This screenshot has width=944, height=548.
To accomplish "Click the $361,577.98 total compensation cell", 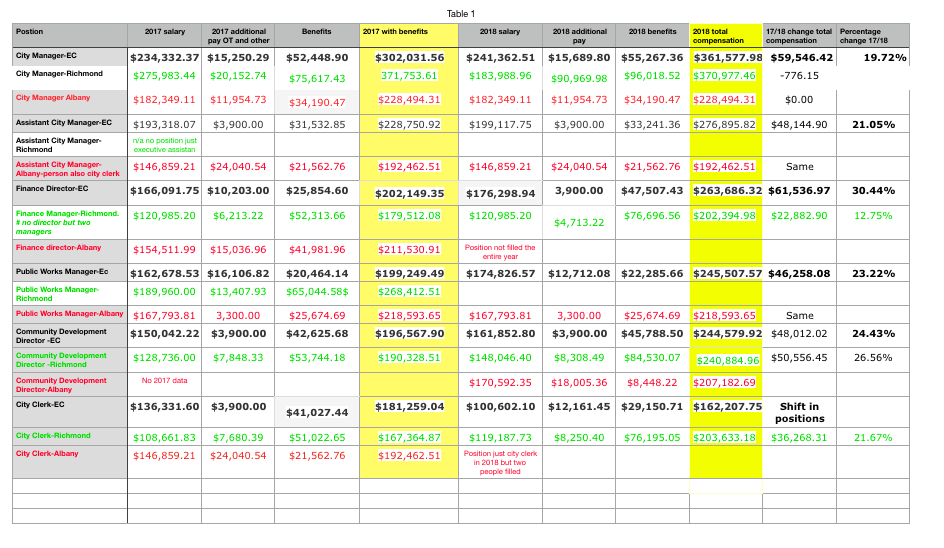I will tap(727, 58).
